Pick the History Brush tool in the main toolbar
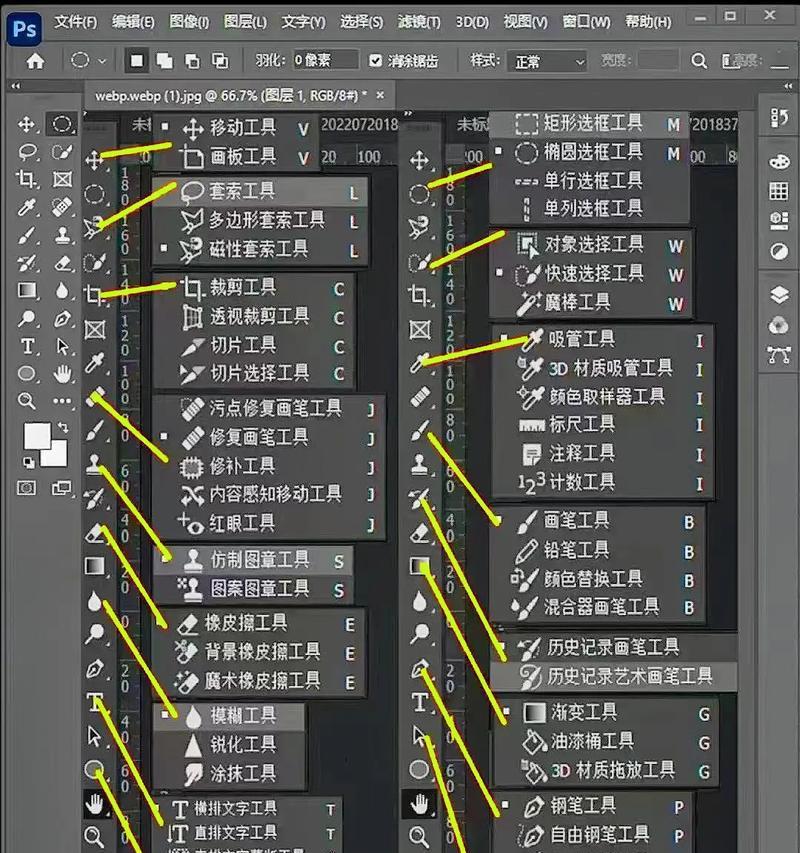This screenshot has height=853, width=800. 26,263
